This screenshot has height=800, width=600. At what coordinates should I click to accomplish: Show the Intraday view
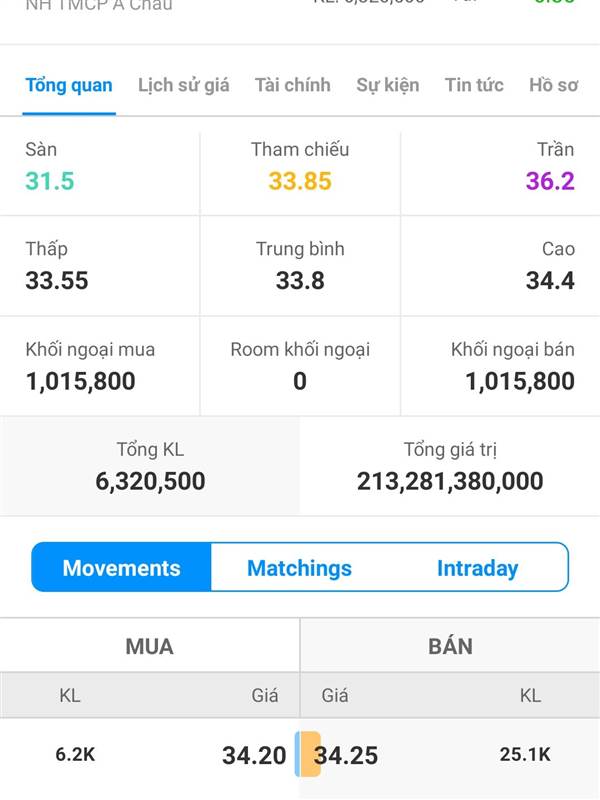click(x=478, y=567)
